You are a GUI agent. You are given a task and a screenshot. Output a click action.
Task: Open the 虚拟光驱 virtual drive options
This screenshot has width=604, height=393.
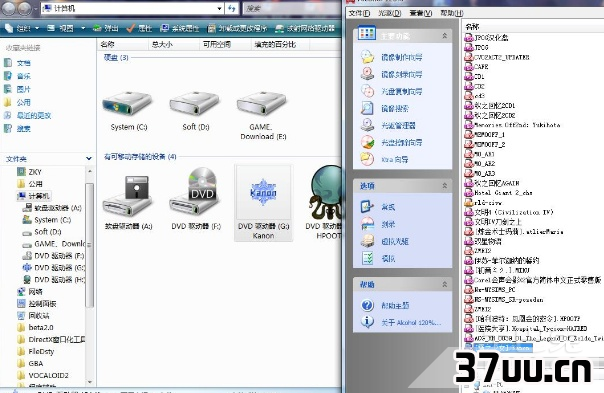tap(394, 241)
